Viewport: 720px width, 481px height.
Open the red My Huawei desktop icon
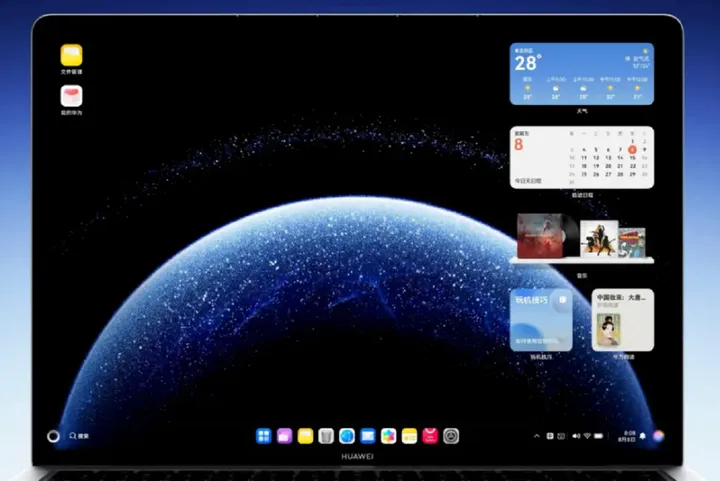coord(71,96)
